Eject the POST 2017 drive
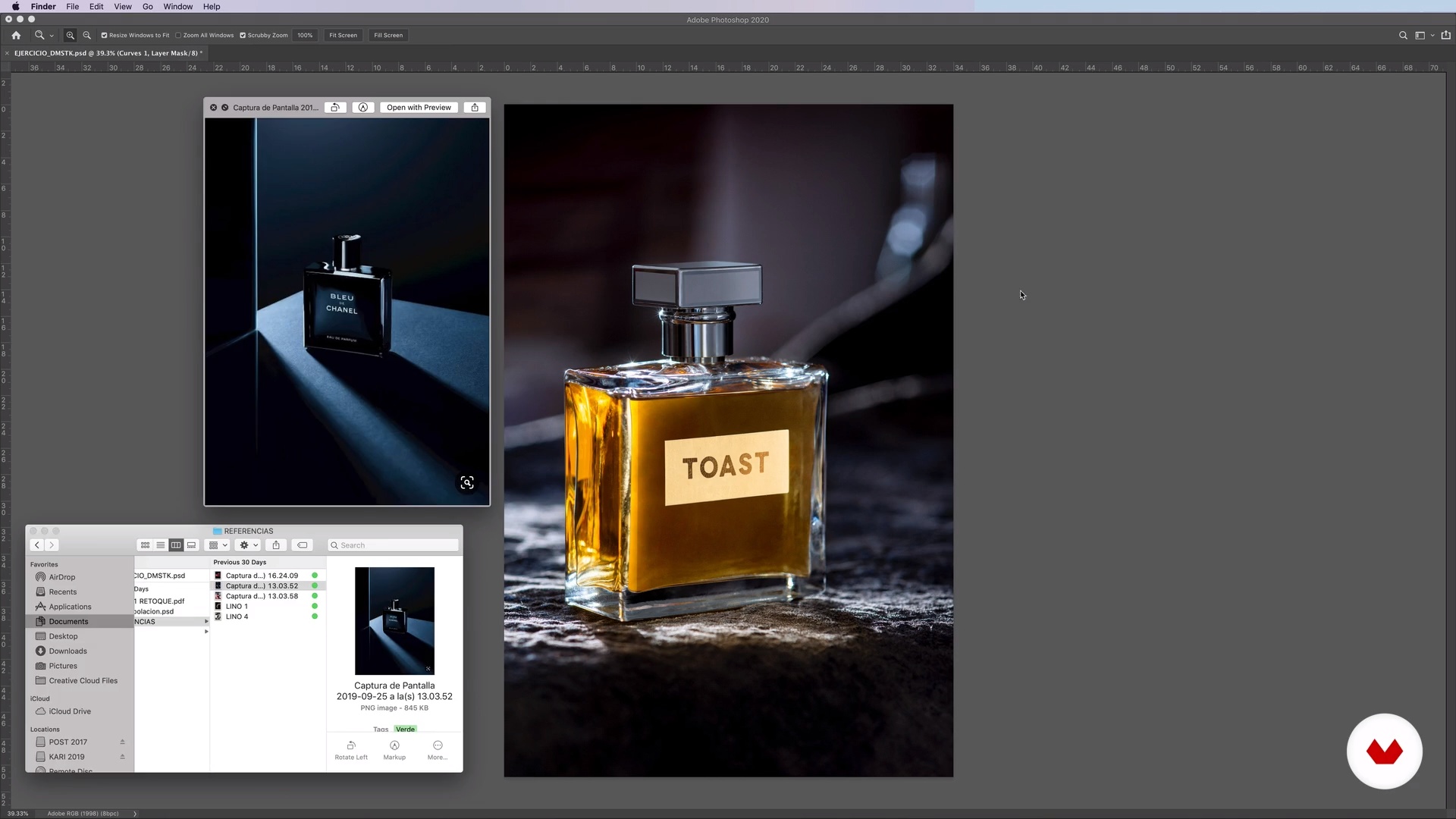Image resolution: width=1456 pixels, height=819 pixels. click(122, 742)
